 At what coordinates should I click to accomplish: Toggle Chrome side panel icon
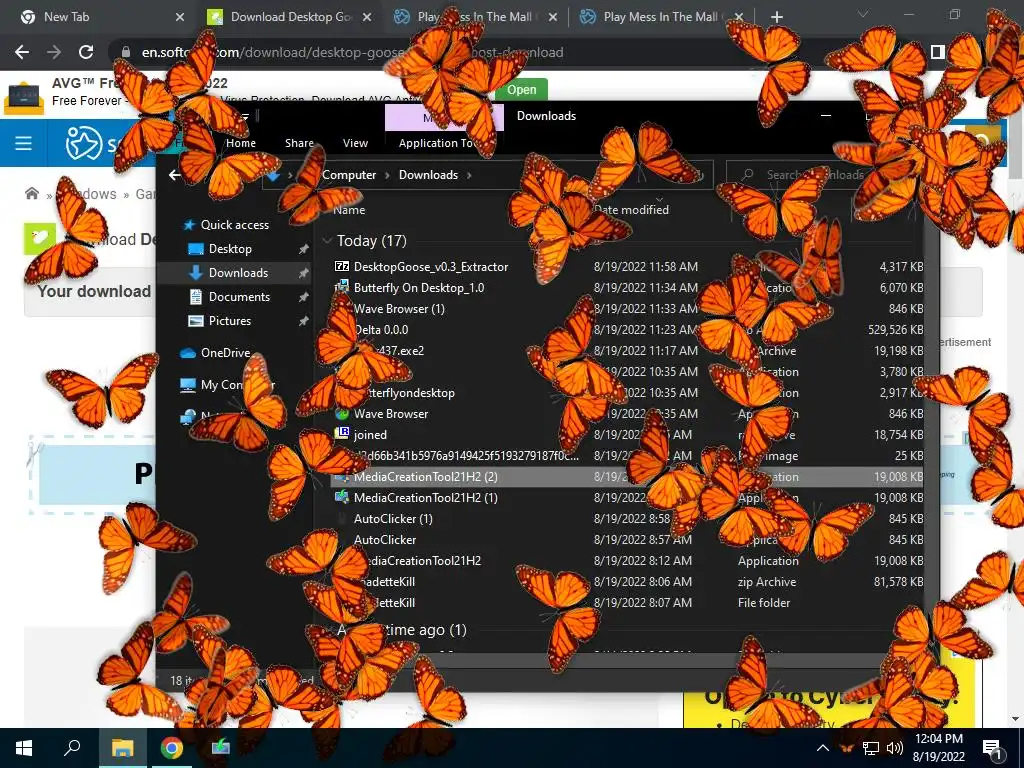[938, 52]
